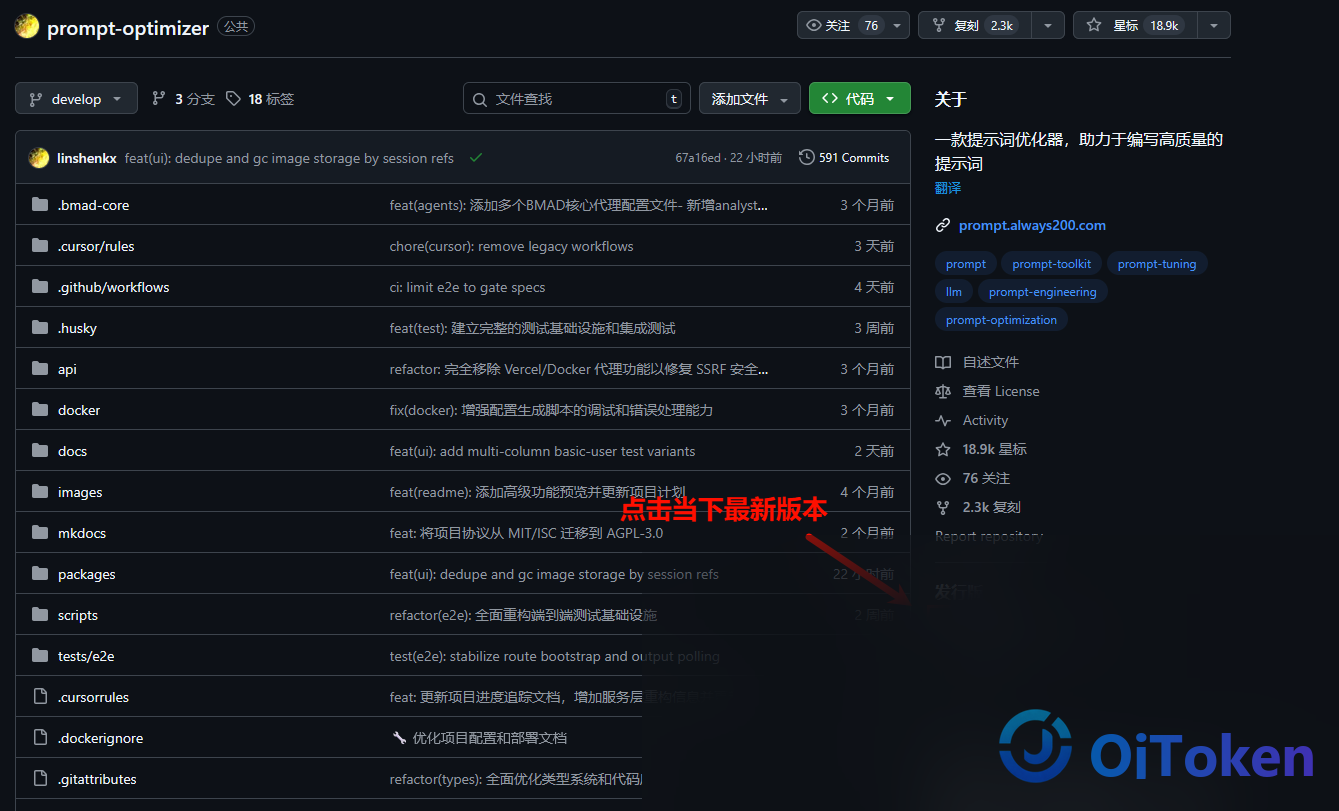The image size is (1339, 811).
Task: Click the eye icon beside 76 关注
Action: (942, 478)
